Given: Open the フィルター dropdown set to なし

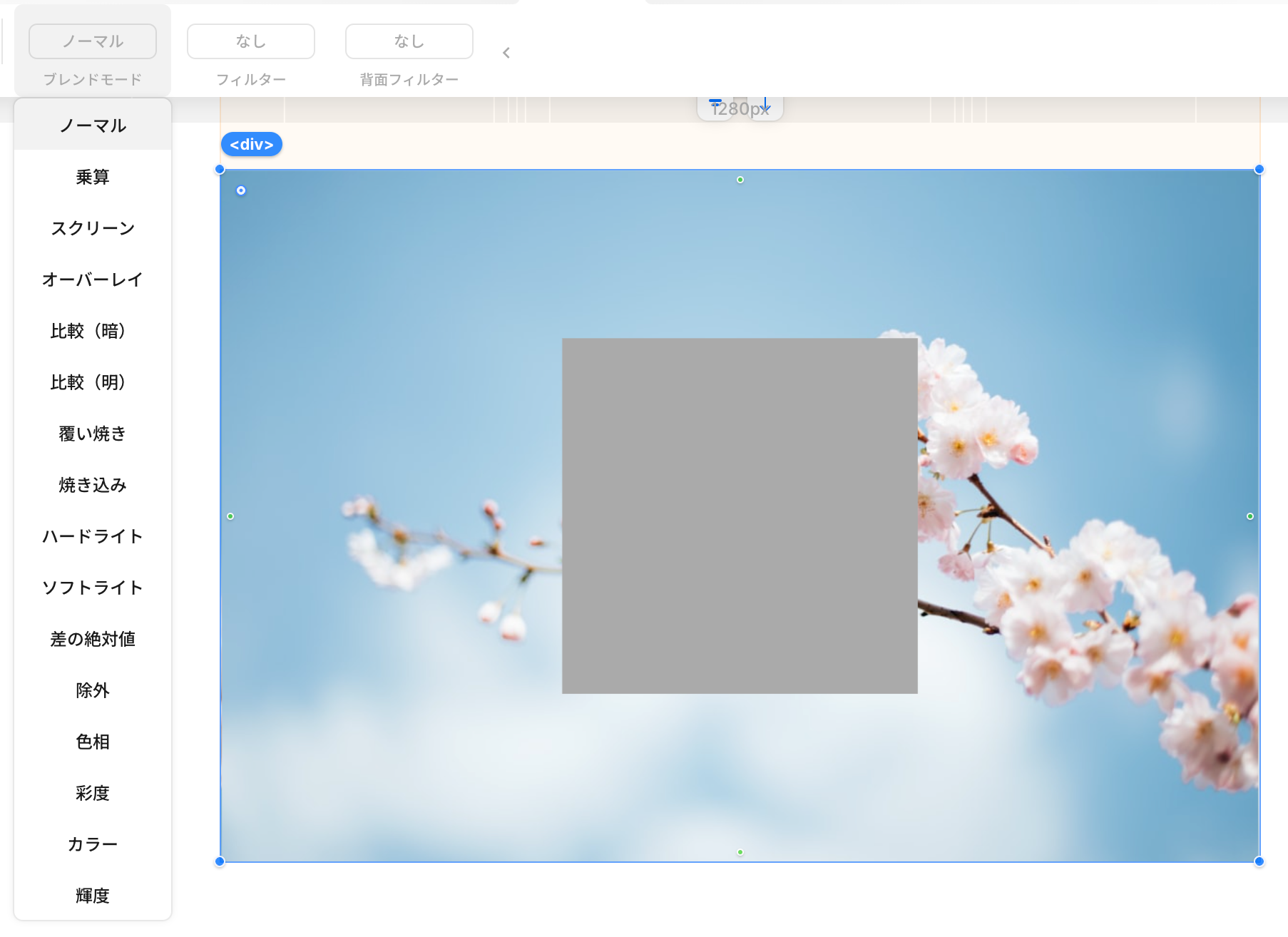Looking at the screenshot, I should tap(251, 41).
